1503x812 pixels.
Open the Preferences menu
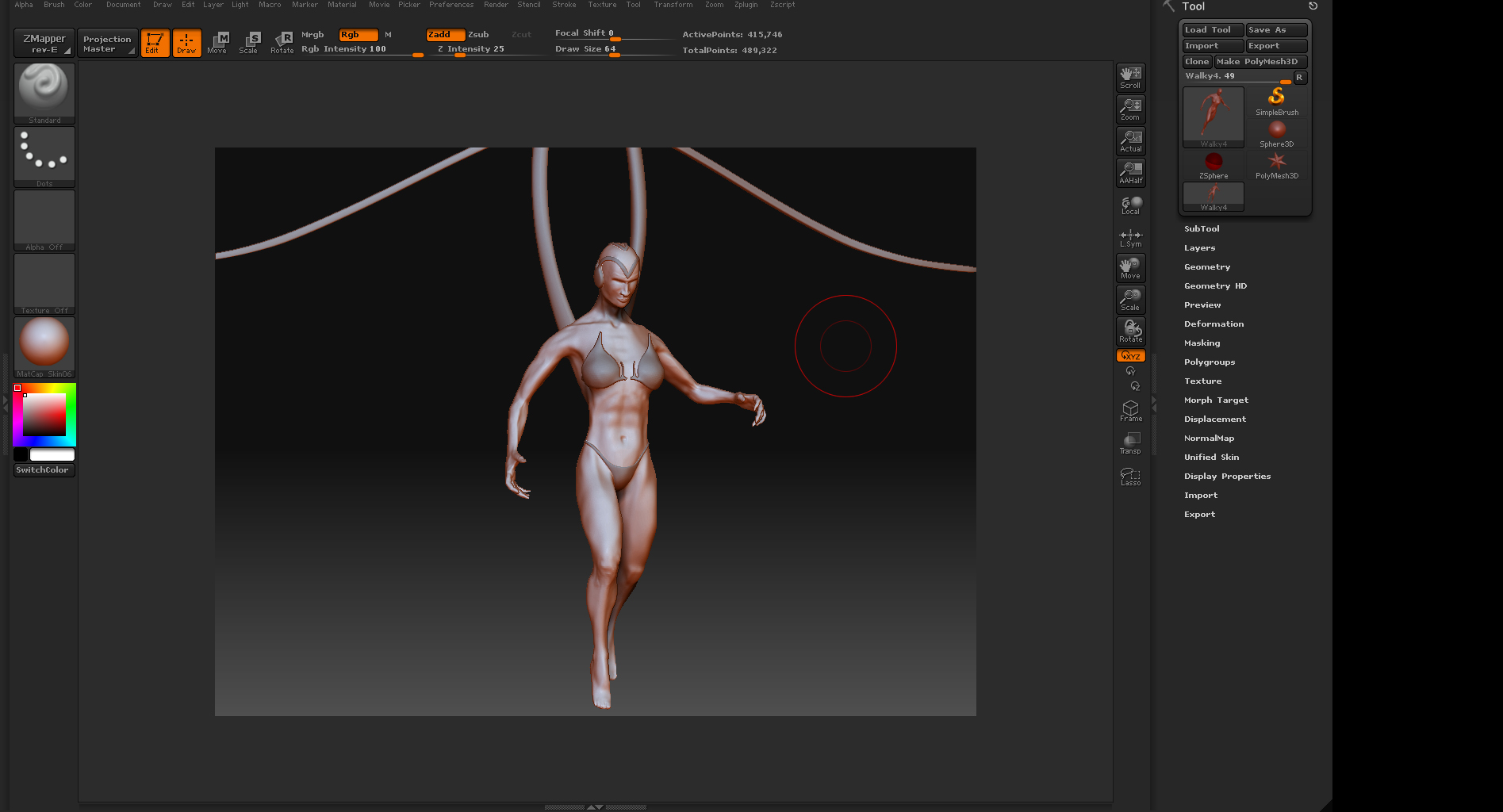pos(451,5)
